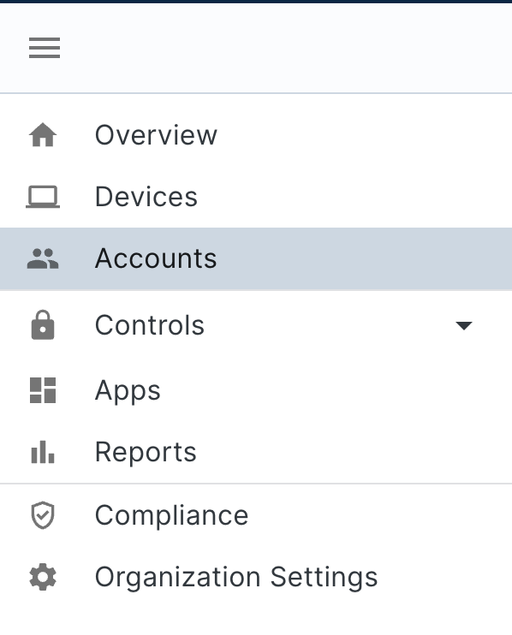Click the Accounts people icon

(x=43, y=259)
